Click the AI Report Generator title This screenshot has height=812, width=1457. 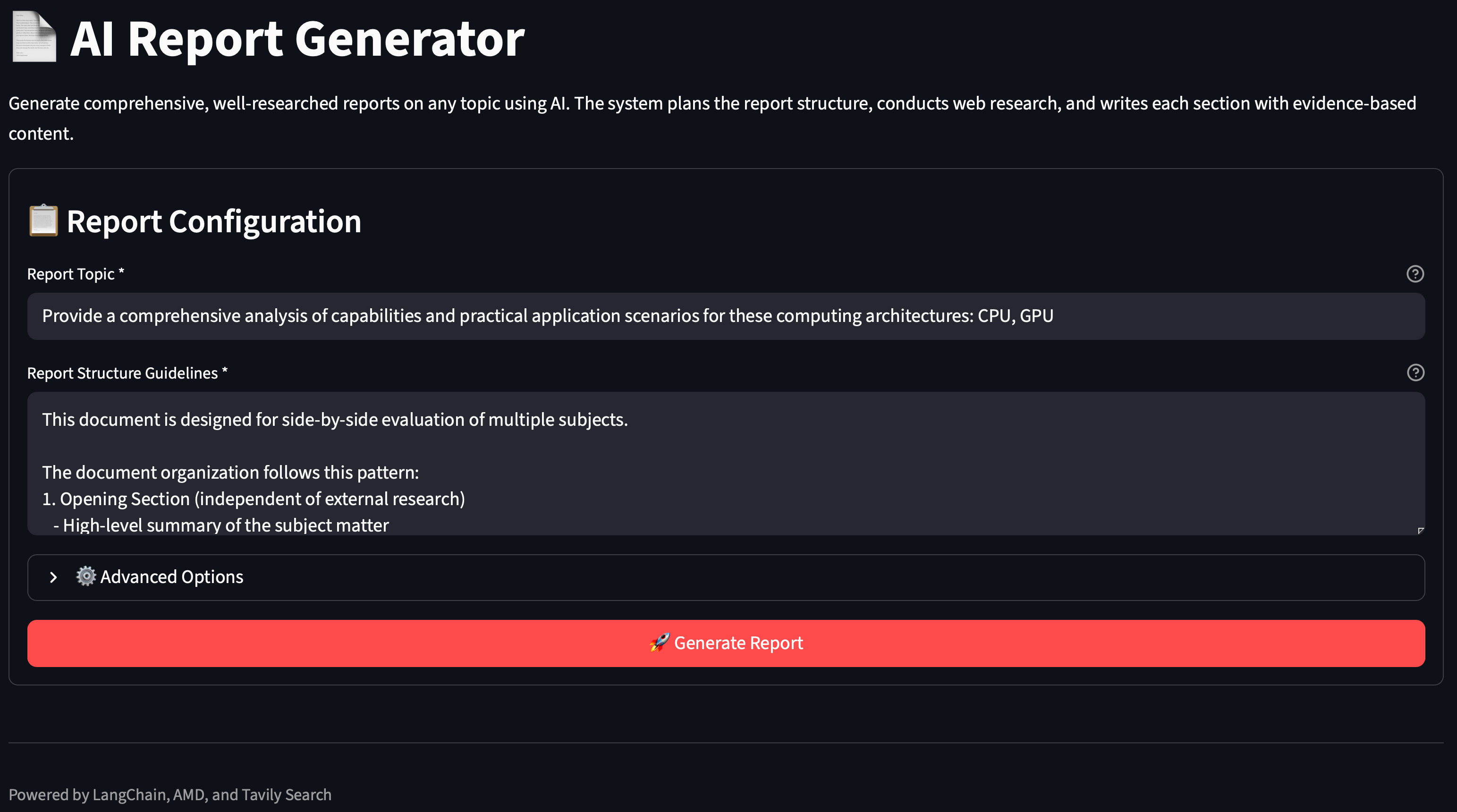pyautogui.click(x=297, y=38)
